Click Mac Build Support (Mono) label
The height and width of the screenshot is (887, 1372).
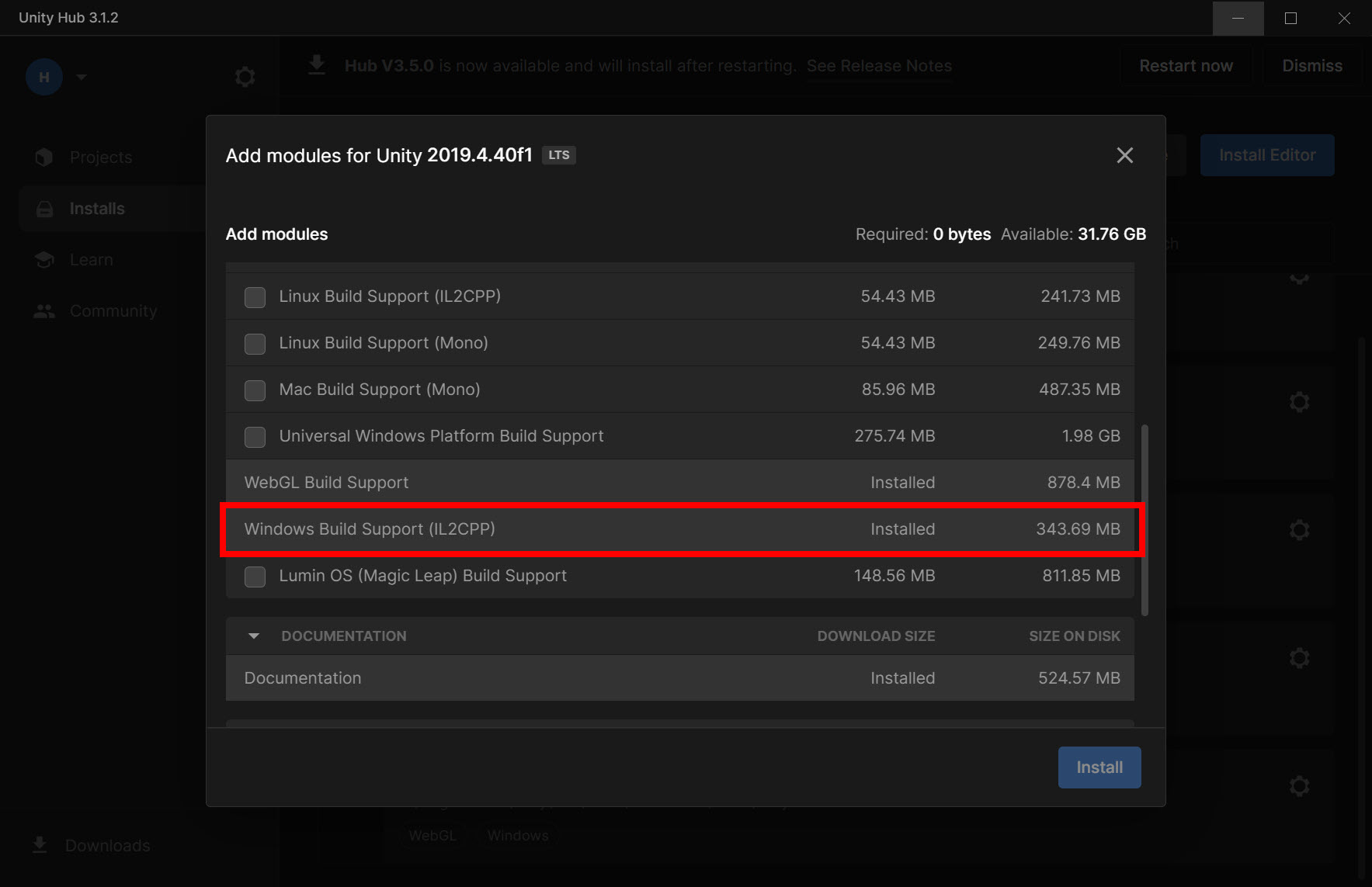pos(380,390)
